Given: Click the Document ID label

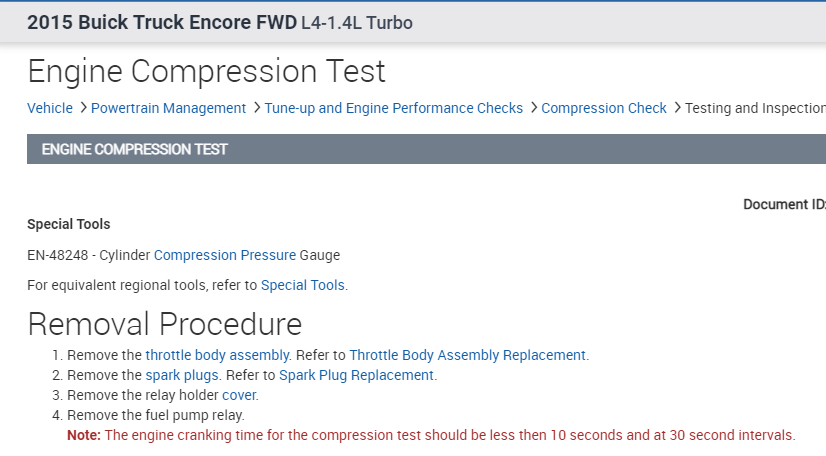Looking at the screenshot, I should click(783, 204).
